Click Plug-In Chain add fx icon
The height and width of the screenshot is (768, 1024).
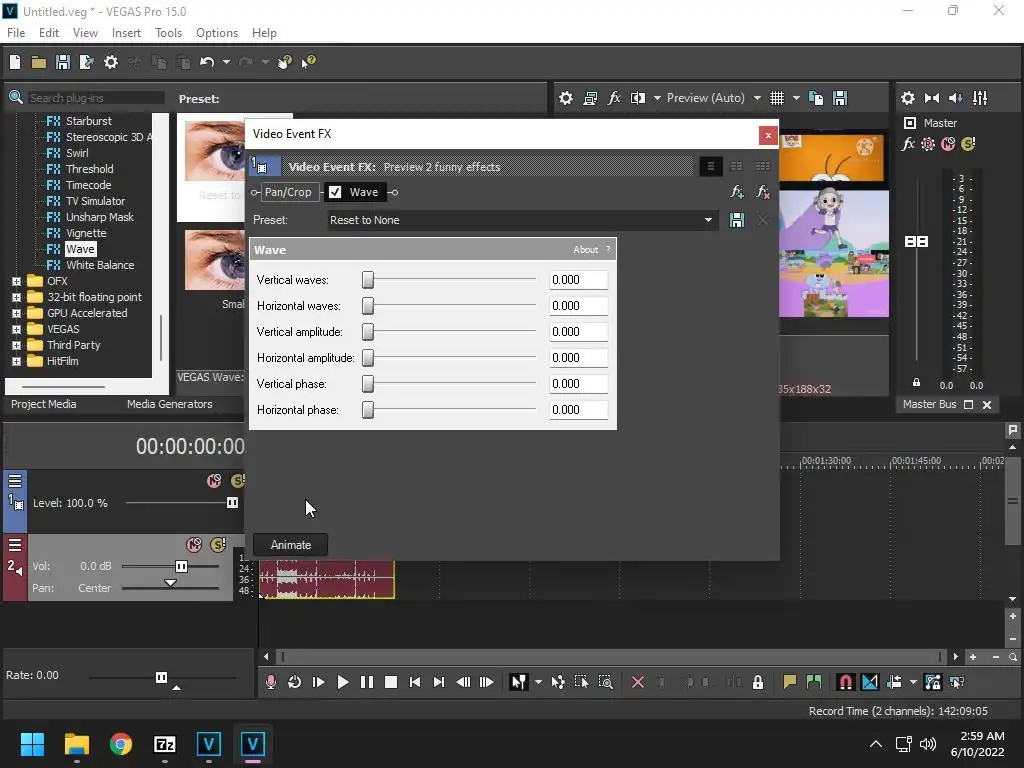coord(737,192)
